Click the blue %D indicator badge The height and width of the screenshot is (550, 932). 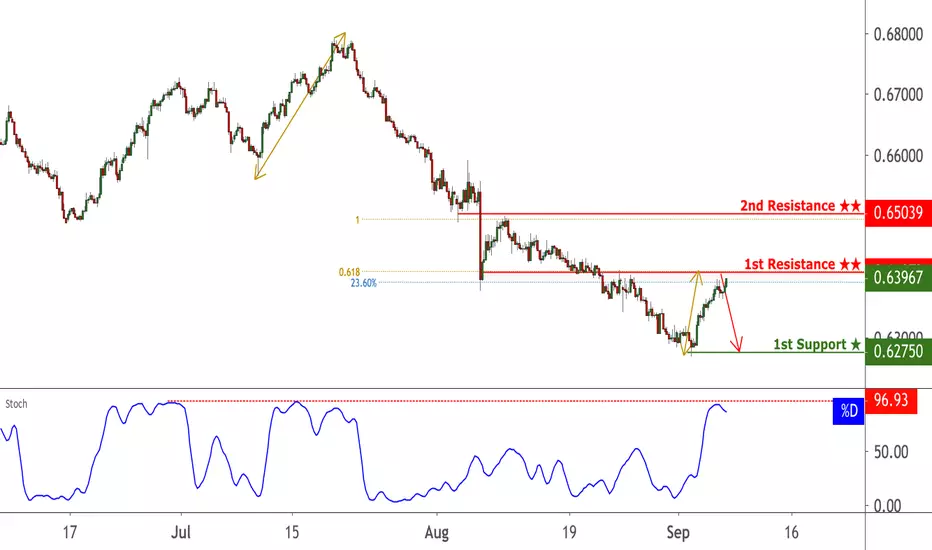pos(848,411)
